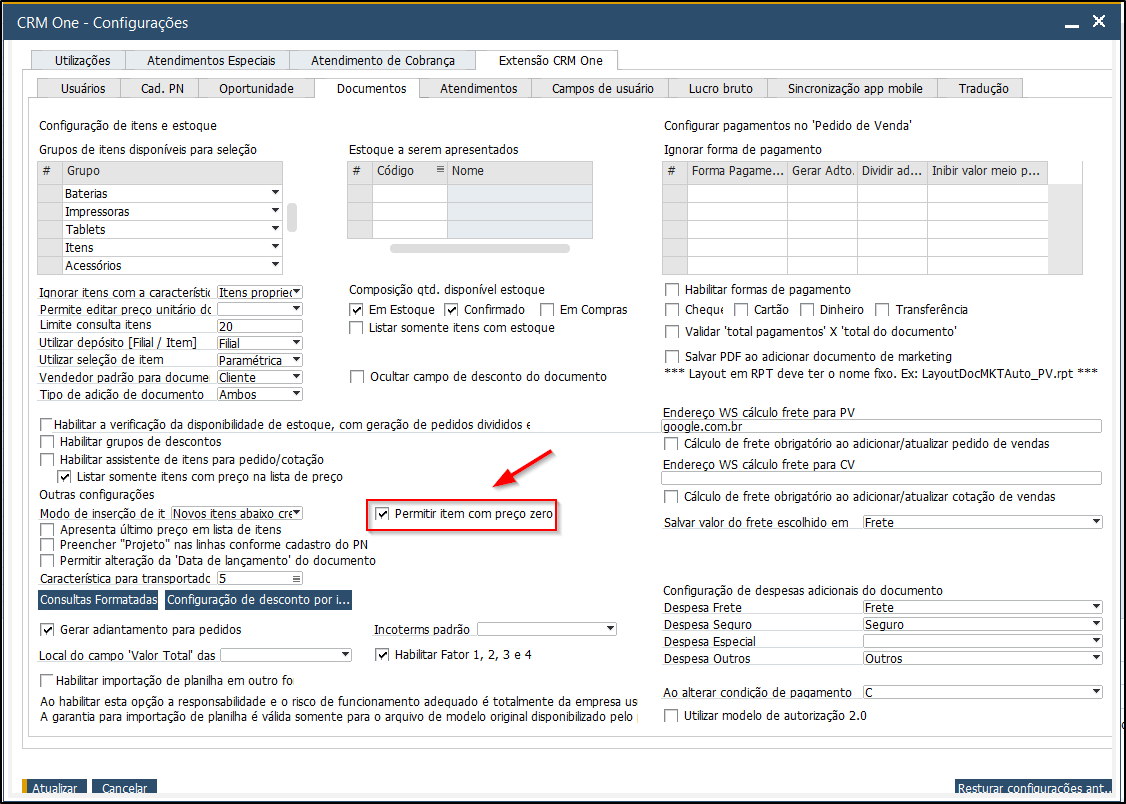Check Ocultar campo de desconto do documento
Screen dimensions: 1126x804
click(x=356, y=377)
